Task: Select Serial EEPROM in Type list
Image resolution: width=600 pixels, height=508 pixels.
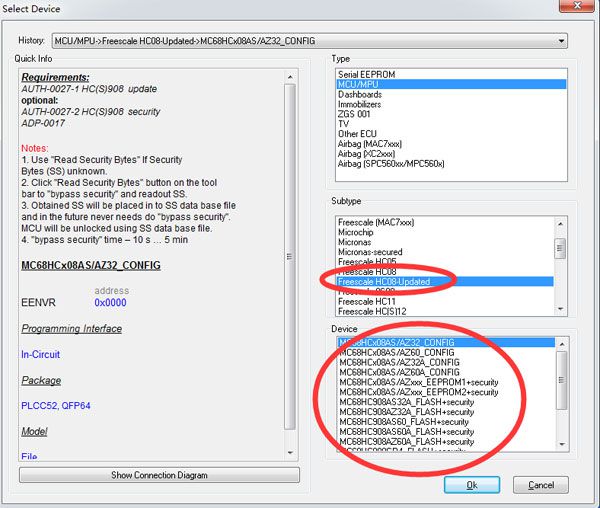Action: (x=451, y=74)
